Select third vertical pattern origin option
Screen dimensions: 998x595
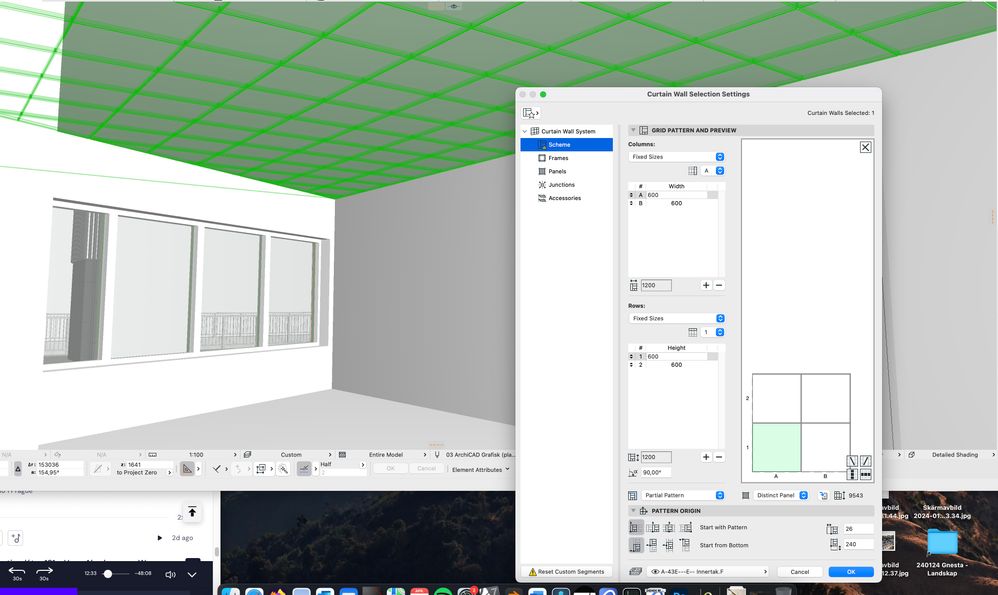pos(669,545)
